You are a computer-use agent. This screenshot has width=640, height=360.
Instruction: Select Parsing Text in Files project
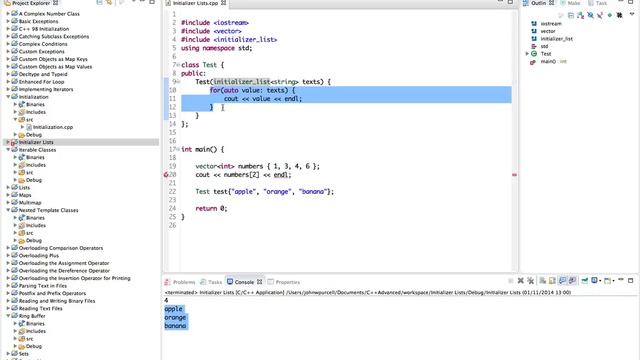pos(43,286)
